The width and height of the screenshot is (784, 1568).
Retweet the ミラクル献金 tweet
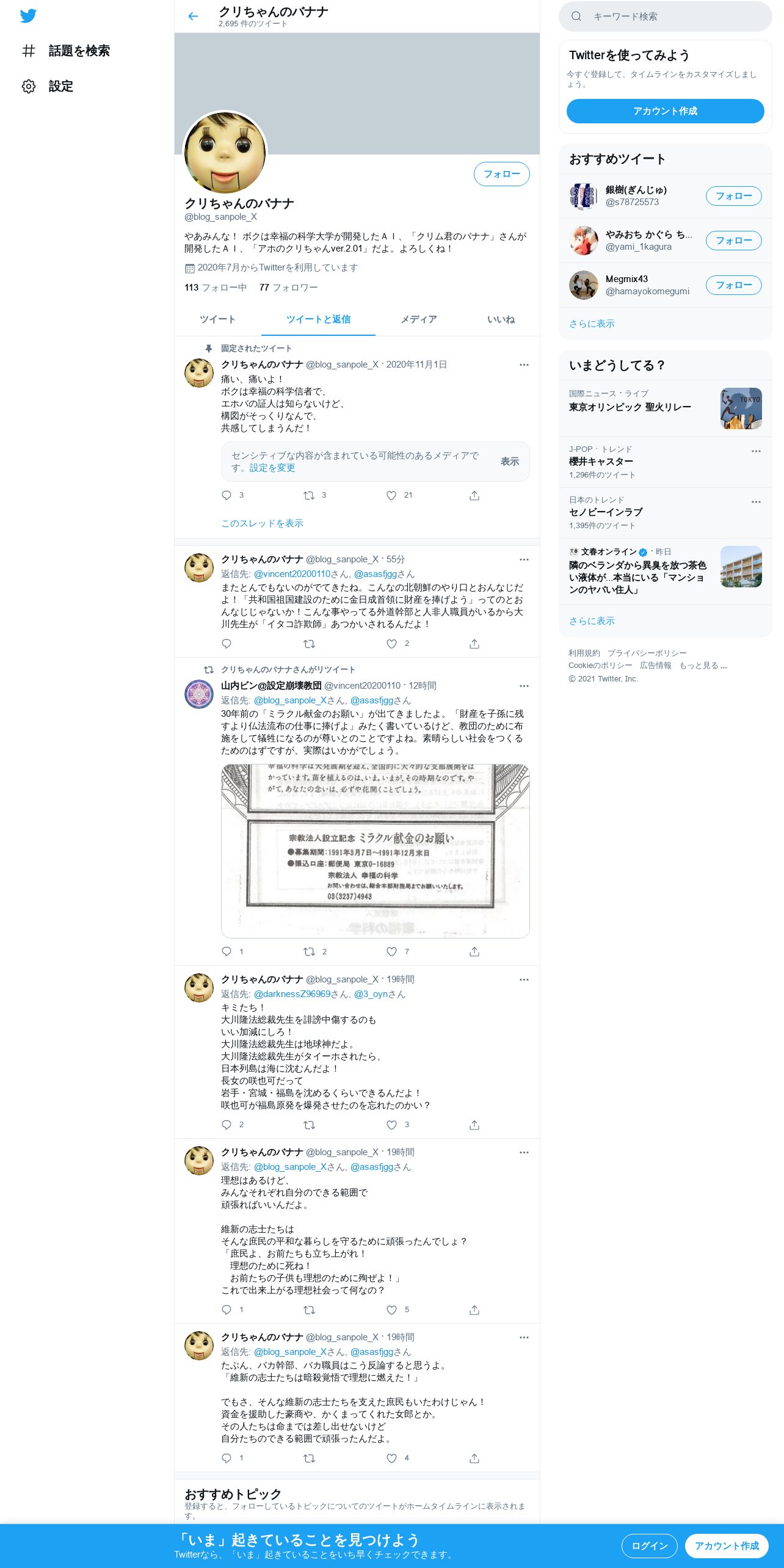click(x=309, y=951)
